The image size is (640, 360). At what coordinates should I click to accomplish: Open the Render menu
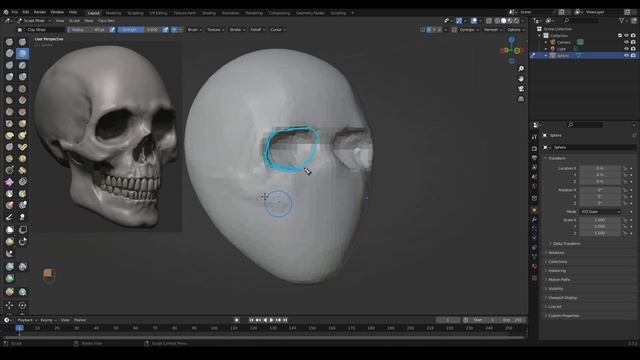point(40,12)
